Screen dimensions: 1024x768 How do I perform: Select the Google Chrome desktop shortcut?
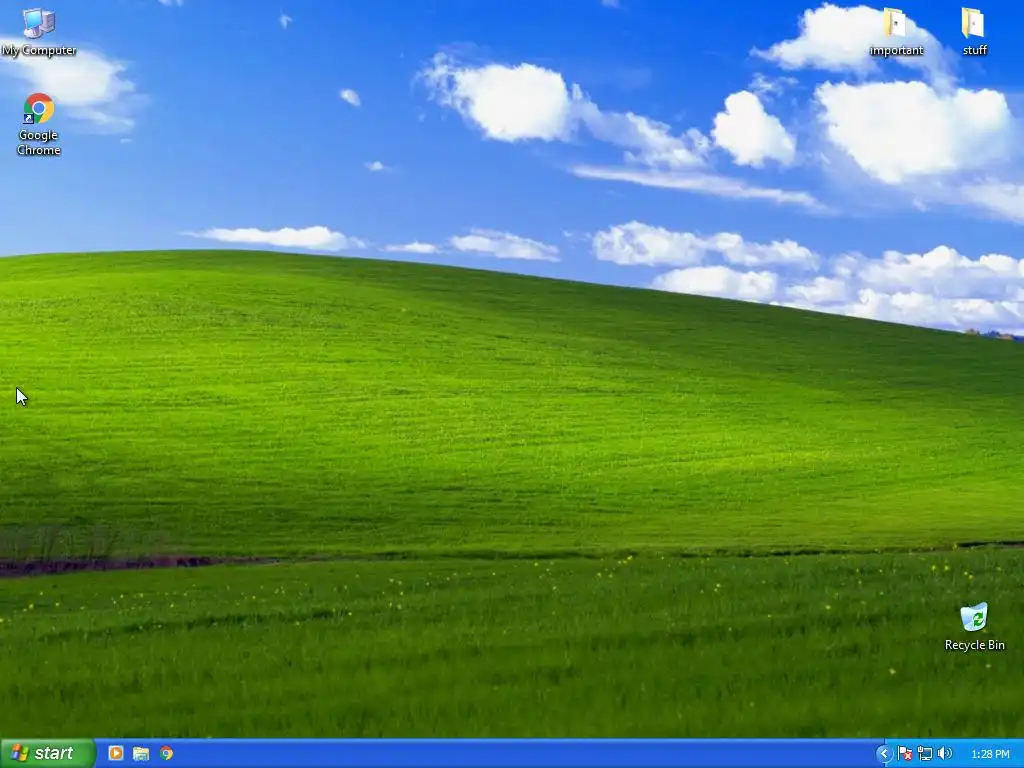pyautogui.click(x=39, y=124)
